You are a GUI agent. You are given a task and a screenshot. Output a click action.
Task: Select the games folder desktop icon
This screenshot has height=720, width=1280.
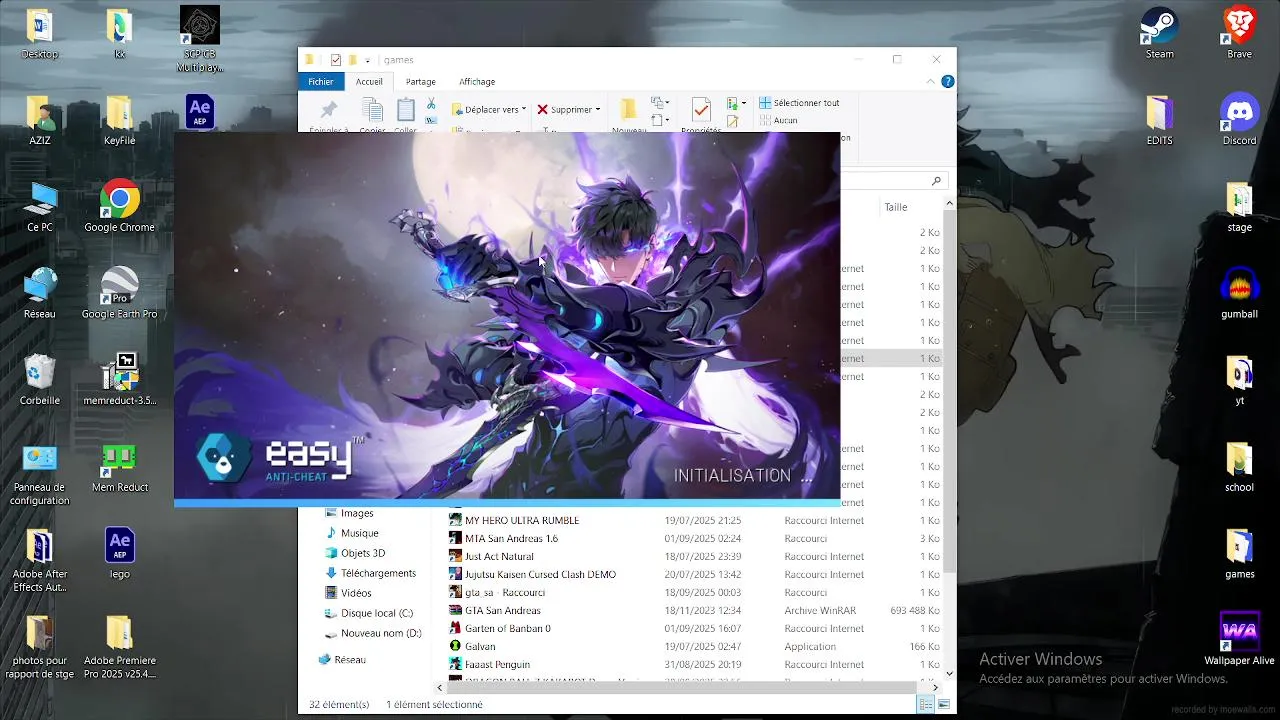point(1240,553)
